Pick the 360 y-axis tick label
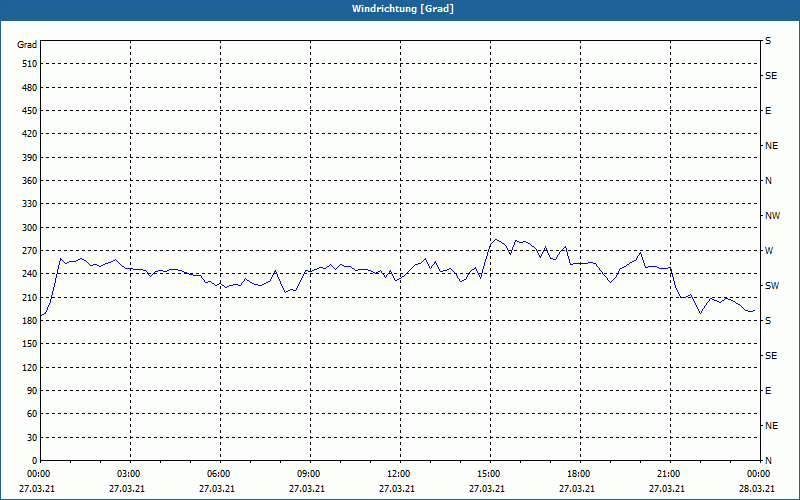The width and height of the screenshot is (800, 500). pos(30,181)
